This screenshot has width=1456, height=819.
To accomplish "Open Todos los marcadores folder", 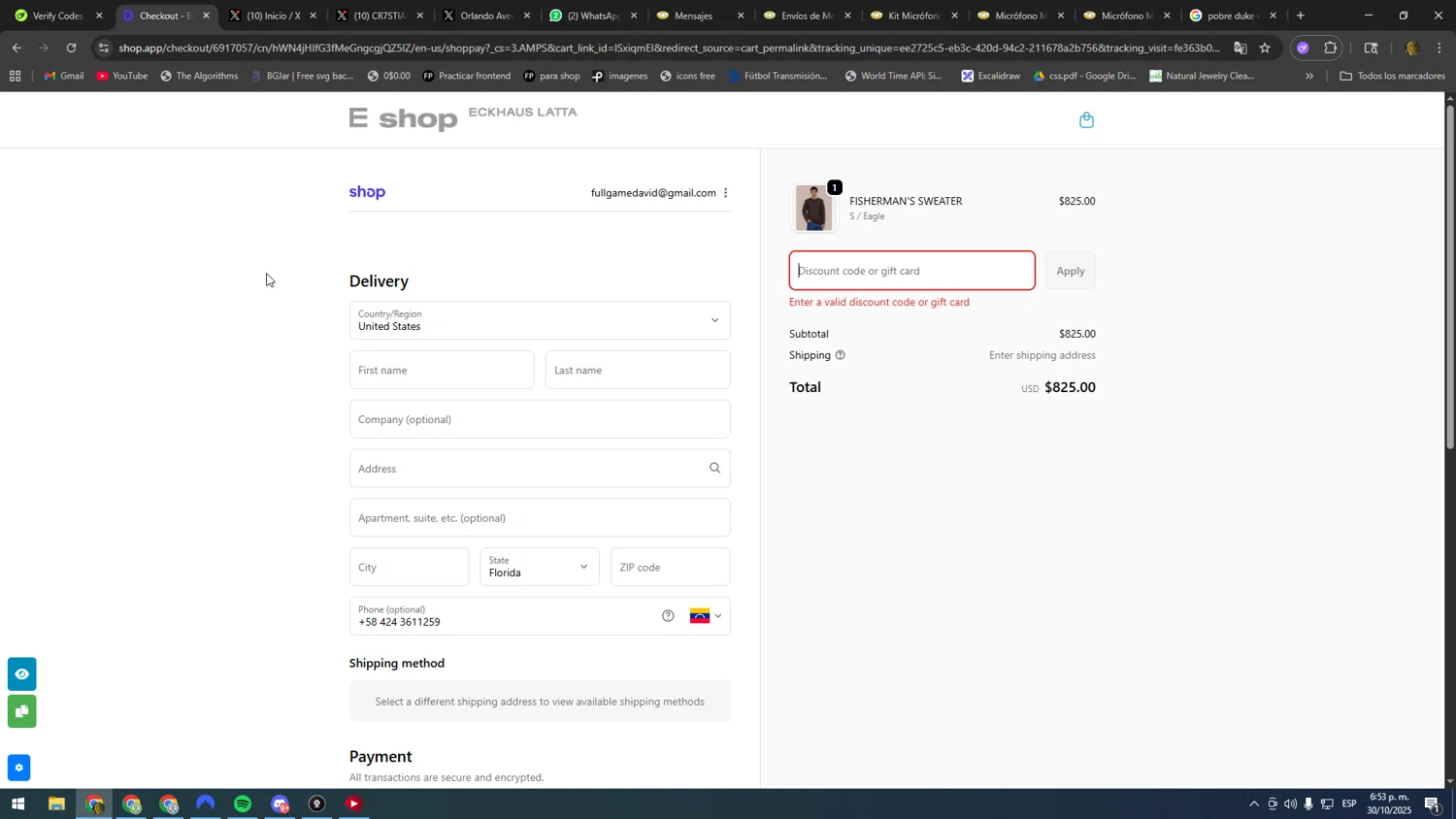I will click(x=1393, y=76).
